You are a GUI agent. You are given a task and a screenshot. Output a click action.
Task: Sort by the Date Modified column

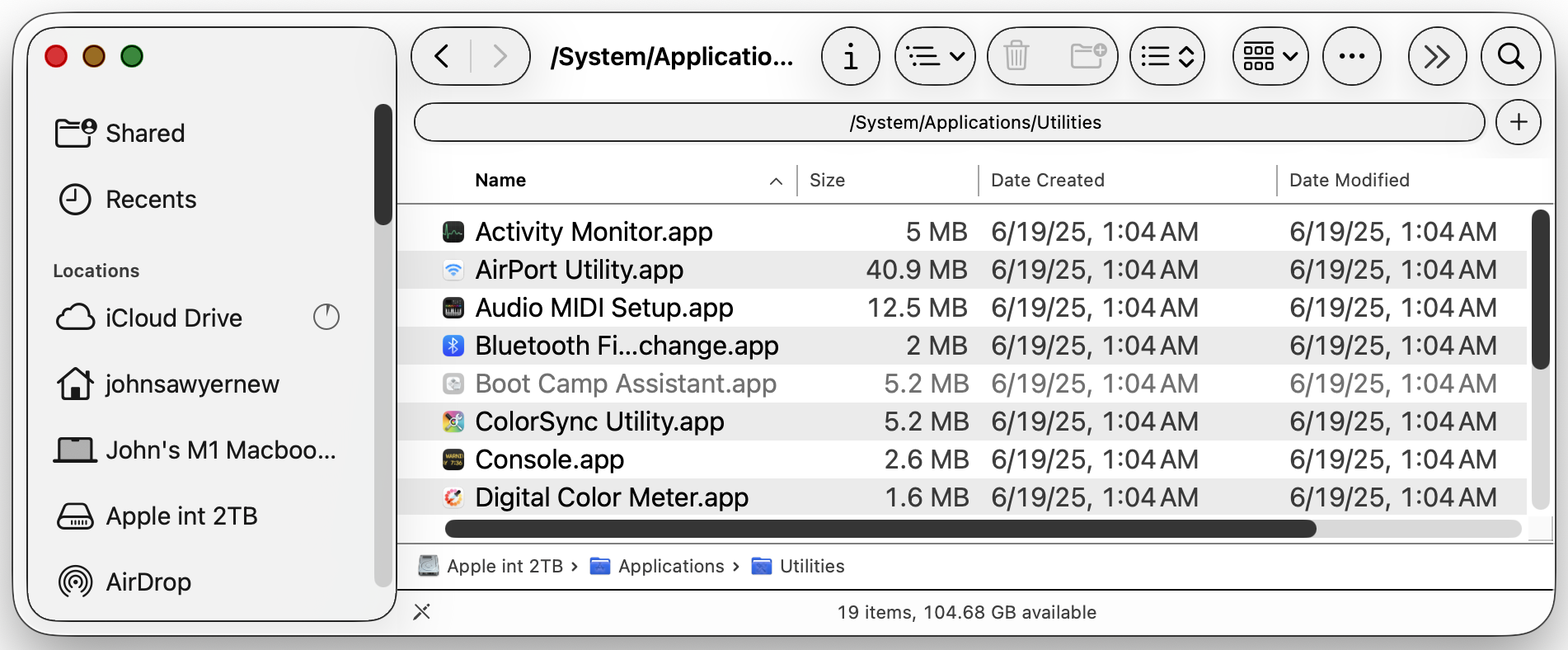[1349, 181]
